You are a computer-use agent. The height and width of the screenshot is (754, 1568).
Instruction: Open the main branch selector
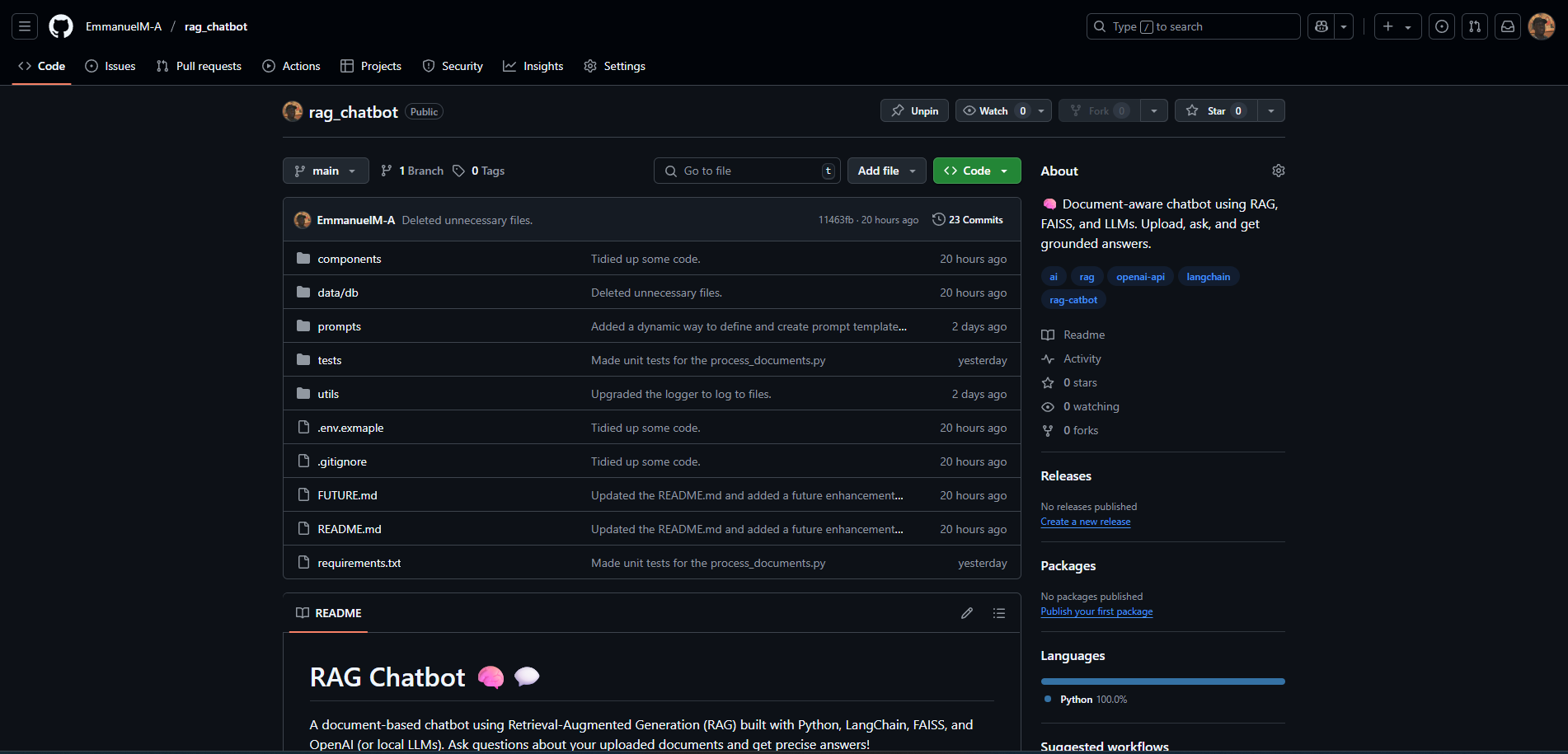pos(326,171)
